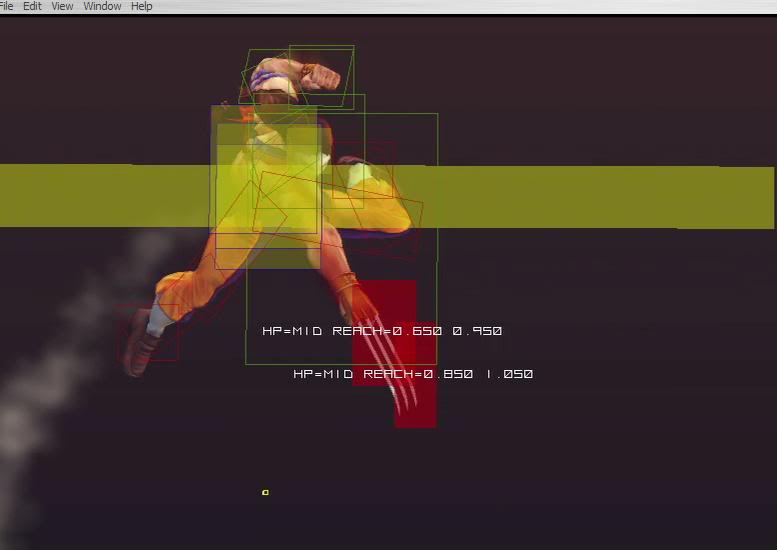Open the Window menu
This screenshot has width=777, height=550.
click(x=102, y=6)
